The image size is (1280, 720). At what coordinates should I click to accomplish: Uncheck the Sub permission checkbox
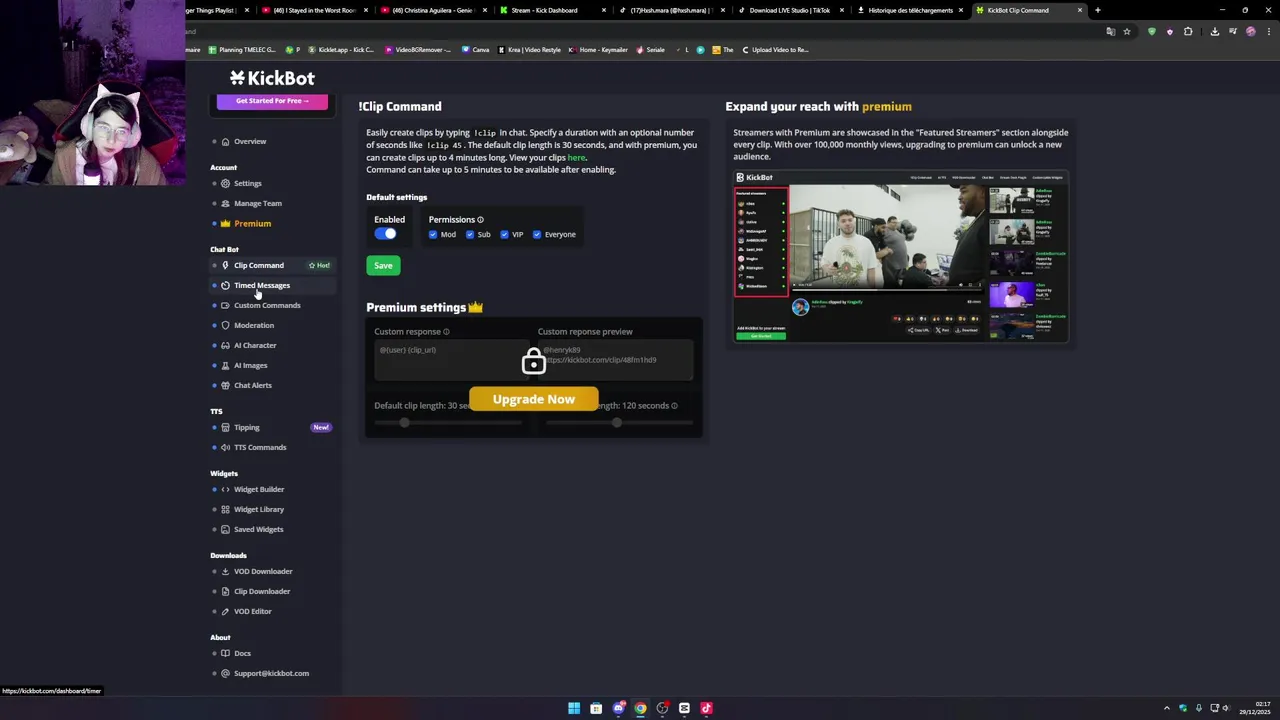[470, 235]
